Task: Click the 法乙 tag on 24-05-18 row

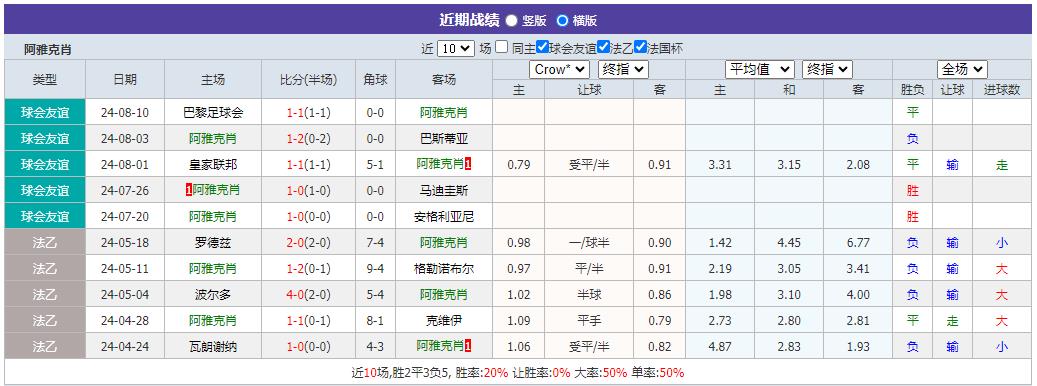Action: pos(45,243)
